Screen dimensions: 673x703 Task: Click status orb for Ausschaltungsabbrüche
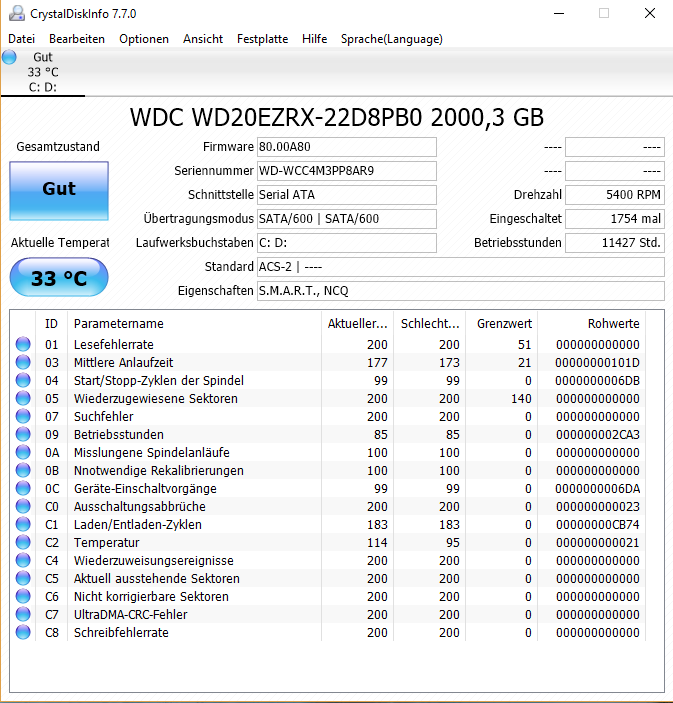(23, 506)
